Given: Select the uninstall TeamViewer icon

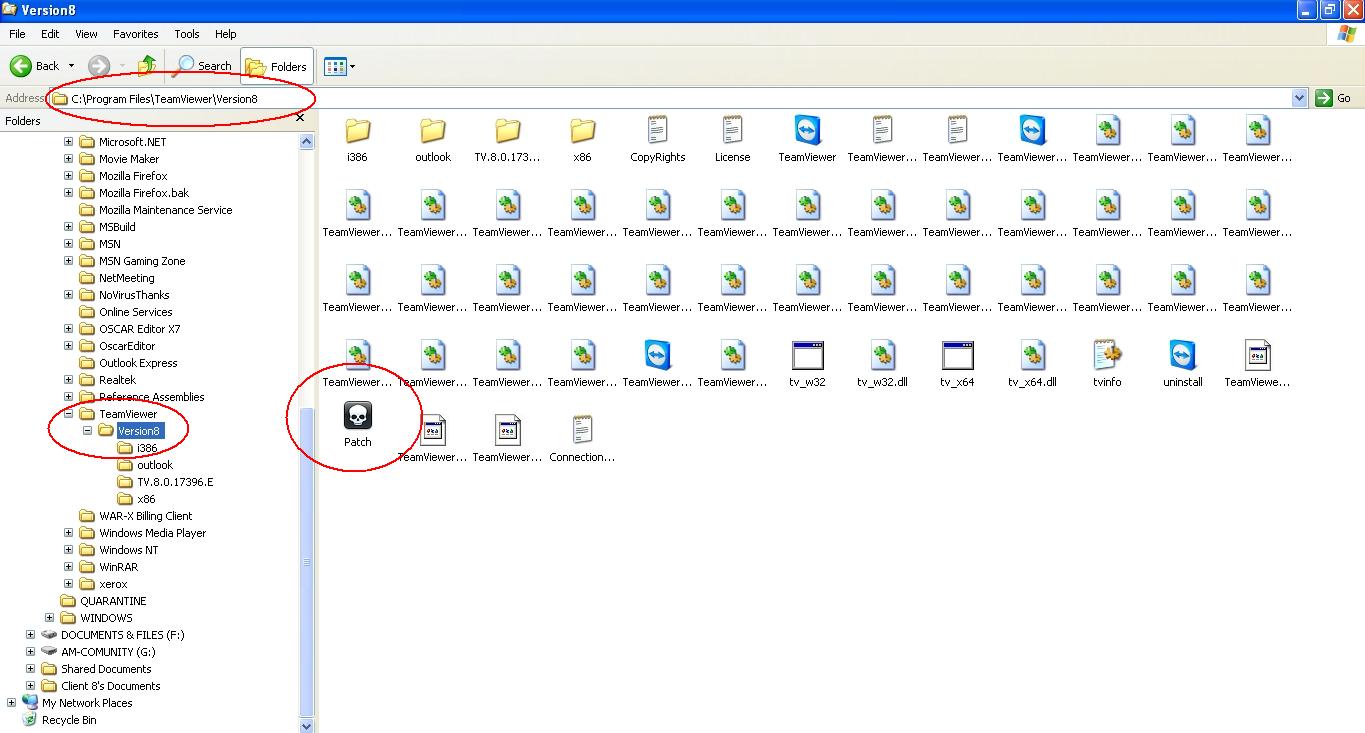Looking at the screenshot, I should pyautogui.click(x=1182, y=355).
